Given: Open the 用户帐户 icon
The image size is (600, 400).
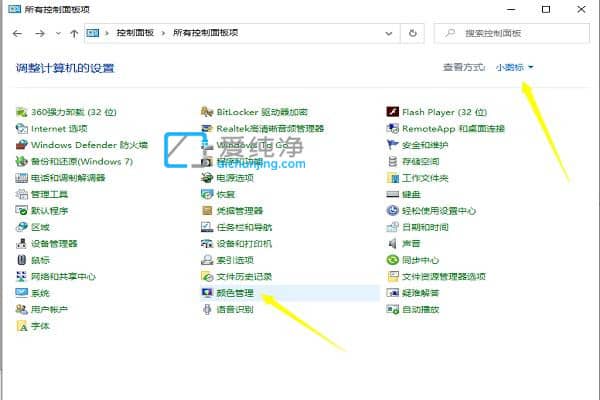Looking at the screenshot, I should (21, 309).
